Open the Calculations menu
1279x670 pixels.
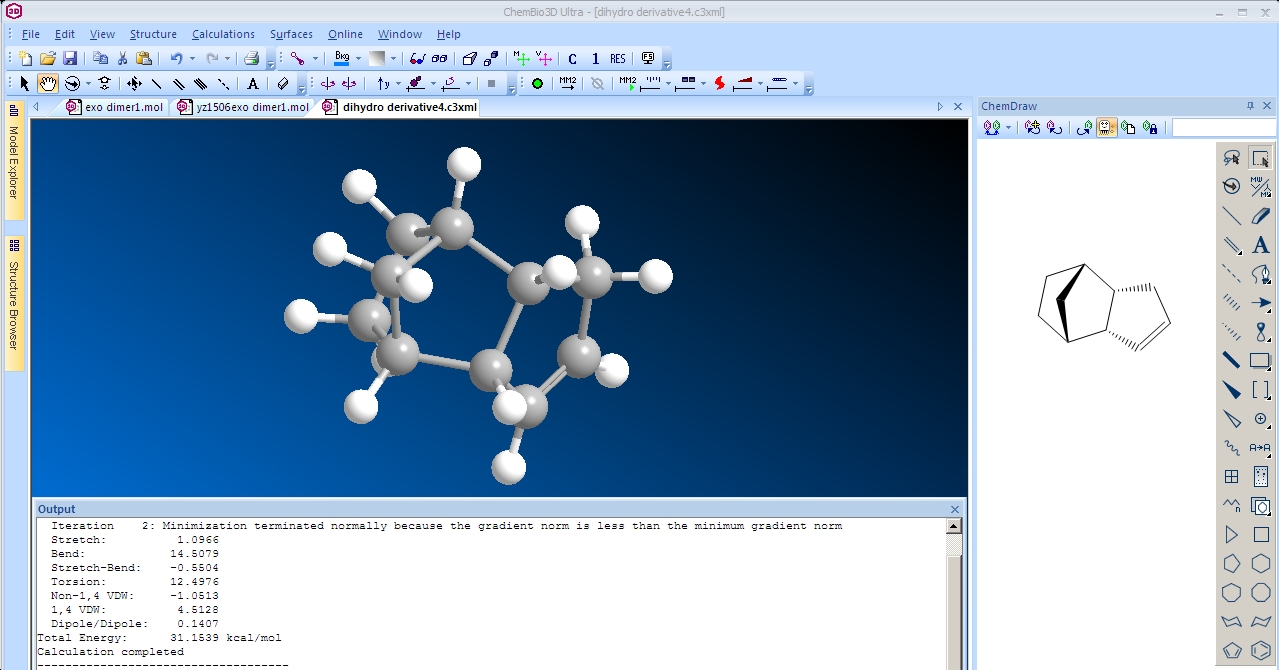(x=223, y=34)
